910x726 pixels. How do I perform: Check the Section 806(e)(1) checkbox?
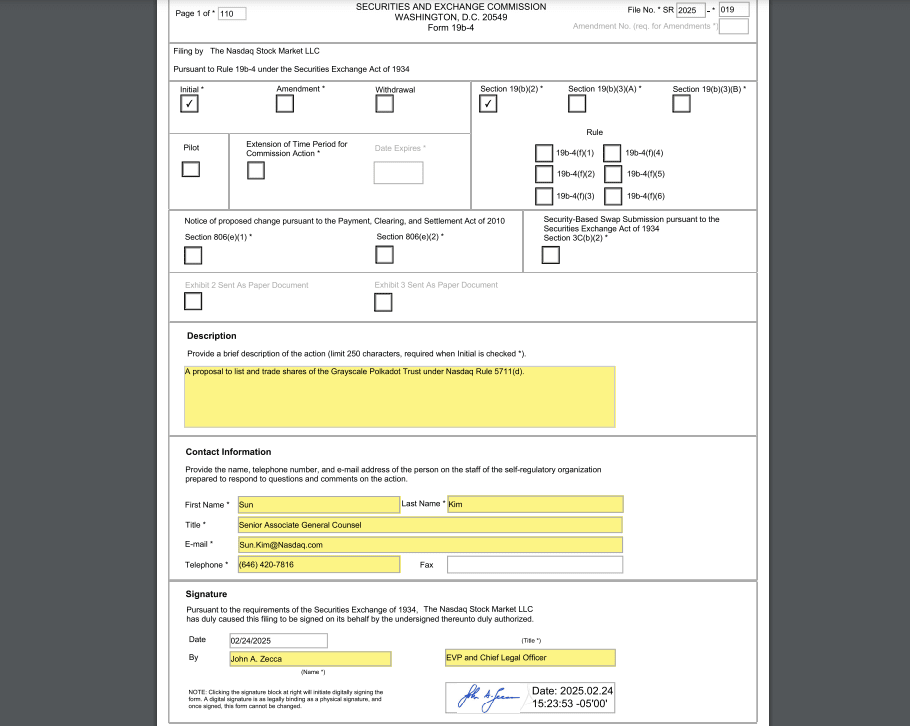click(193, 255)
